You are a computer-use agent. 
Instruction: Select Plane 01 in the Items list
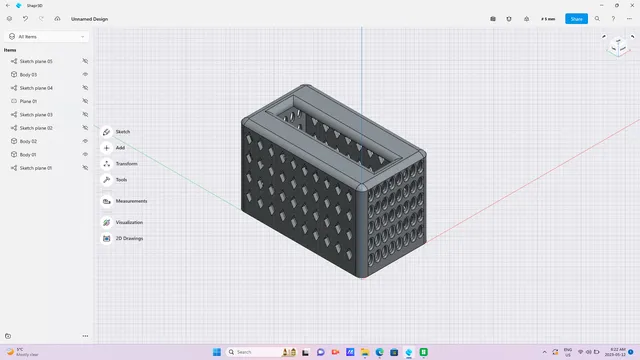click(28, 101)
